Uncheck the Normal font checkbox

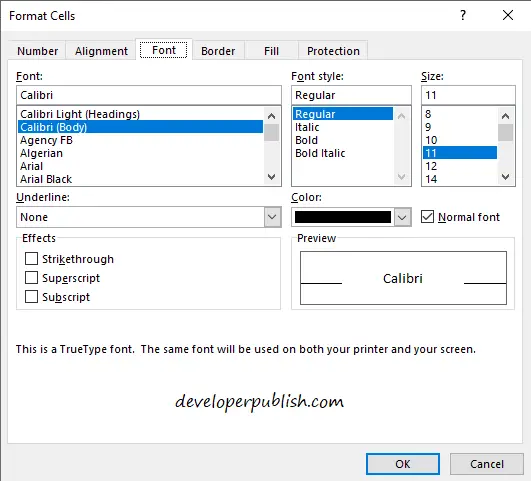pyautogui.click(x=427, y=216)
